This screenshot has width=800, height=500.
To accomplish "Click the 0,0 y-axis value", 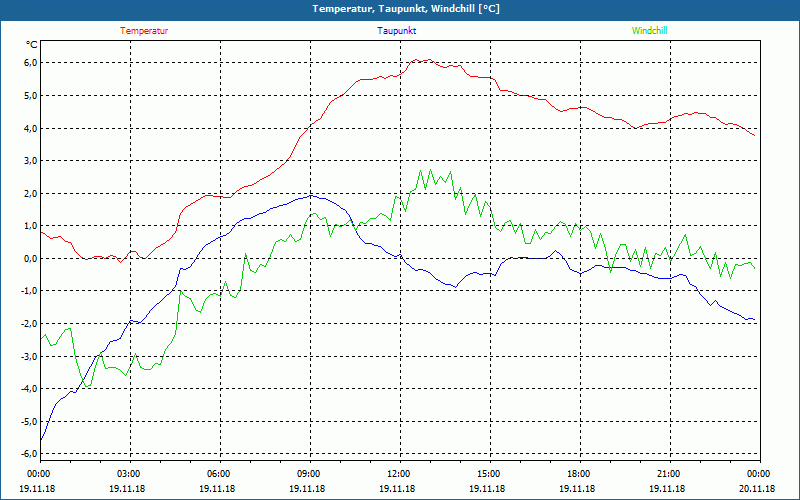I will pyautogui.click(x=31, y=258).
